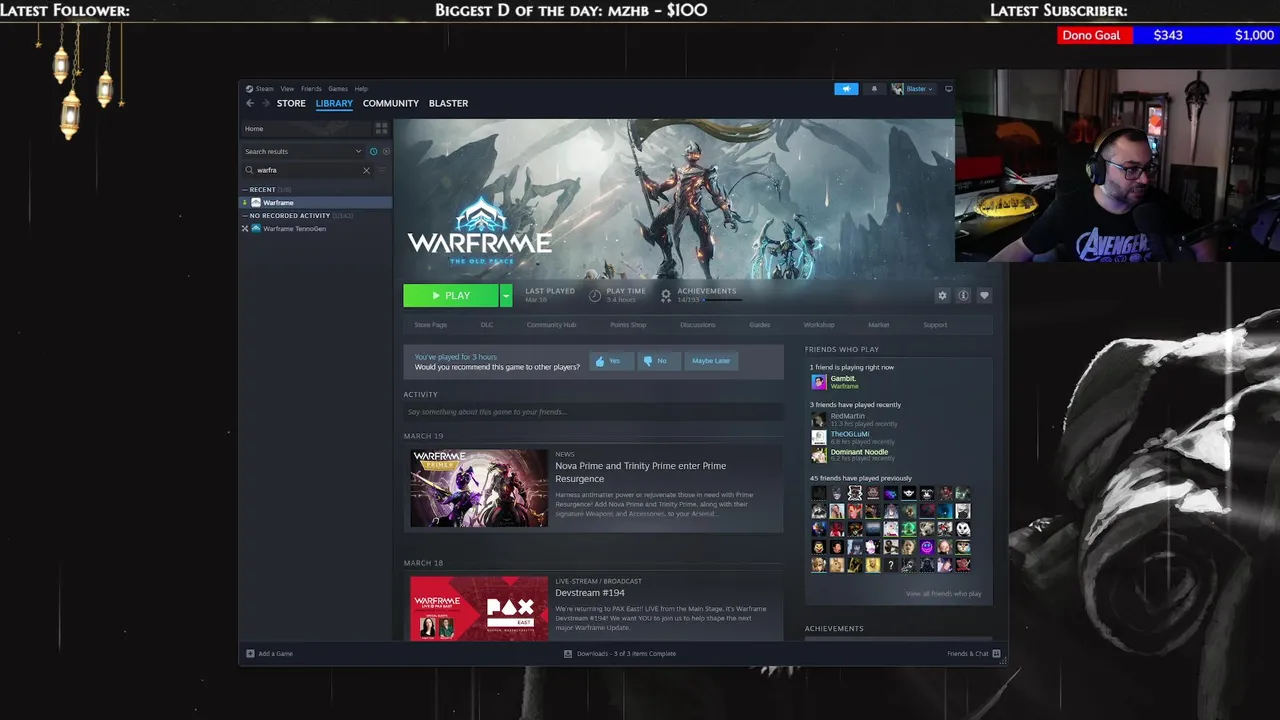Select Warframe in the library list
This screenshot has height=720, width=1280.
coord(316,202)
